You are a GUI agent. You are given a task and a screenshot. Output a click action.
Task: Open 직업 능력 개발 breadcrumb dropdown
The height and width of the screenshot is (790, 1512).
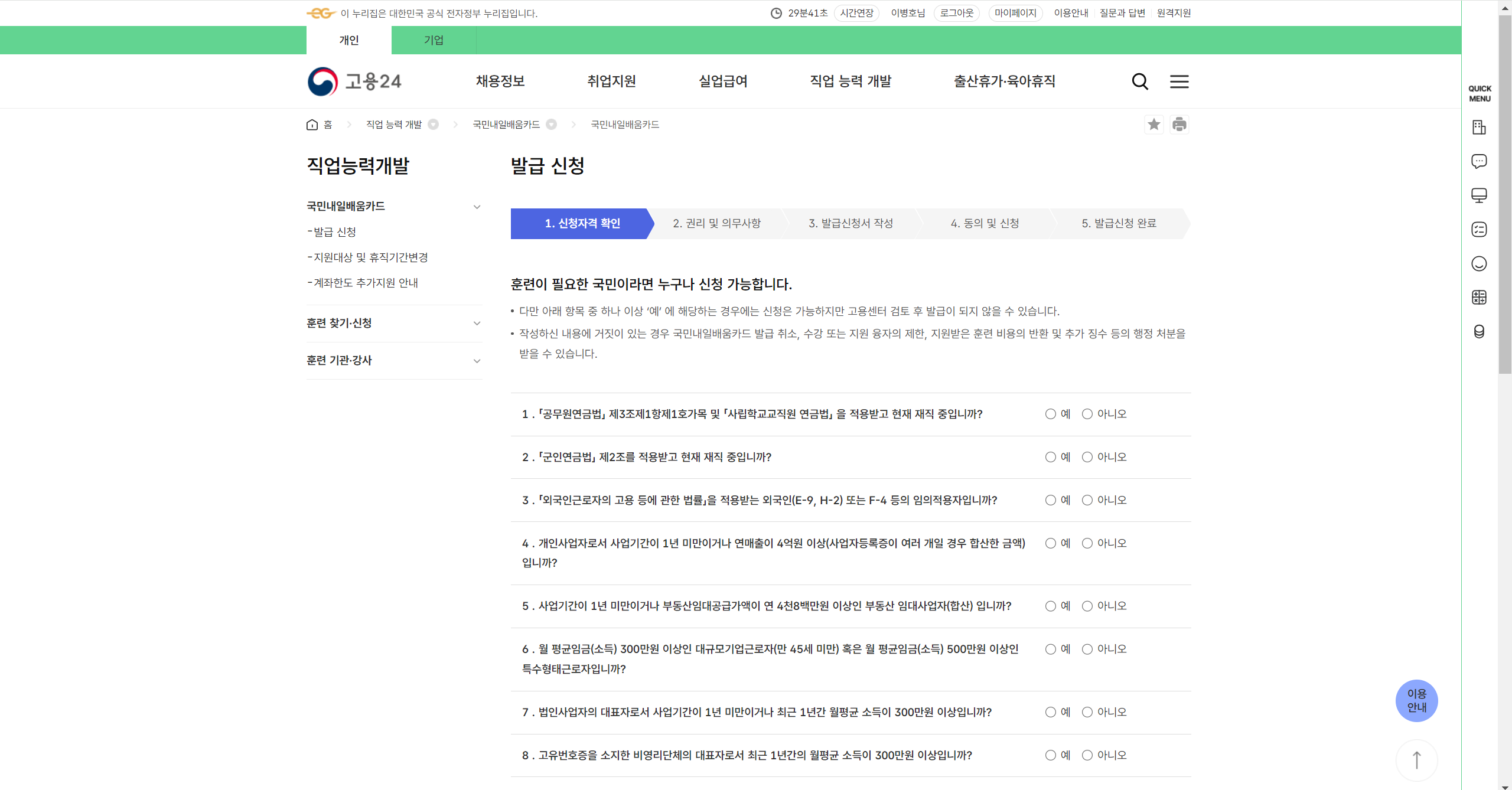pos(433,125)
